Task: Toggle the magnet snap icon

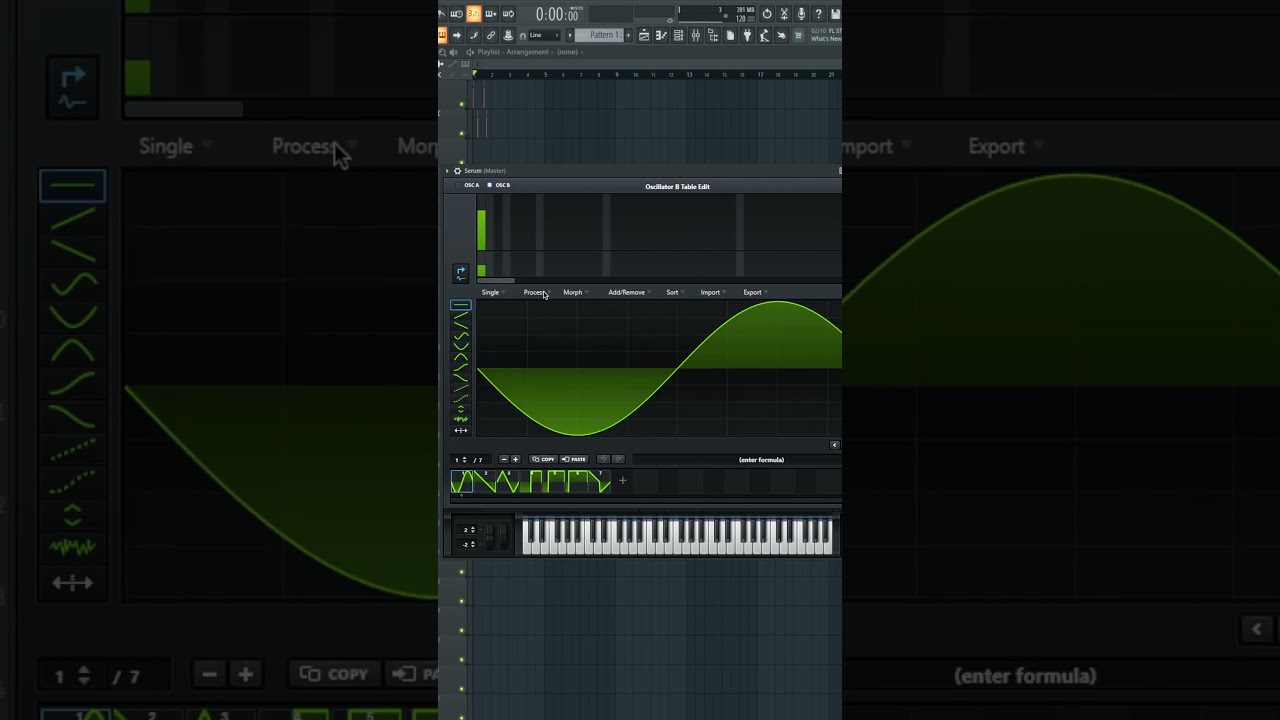Action: tap(523, 36)
